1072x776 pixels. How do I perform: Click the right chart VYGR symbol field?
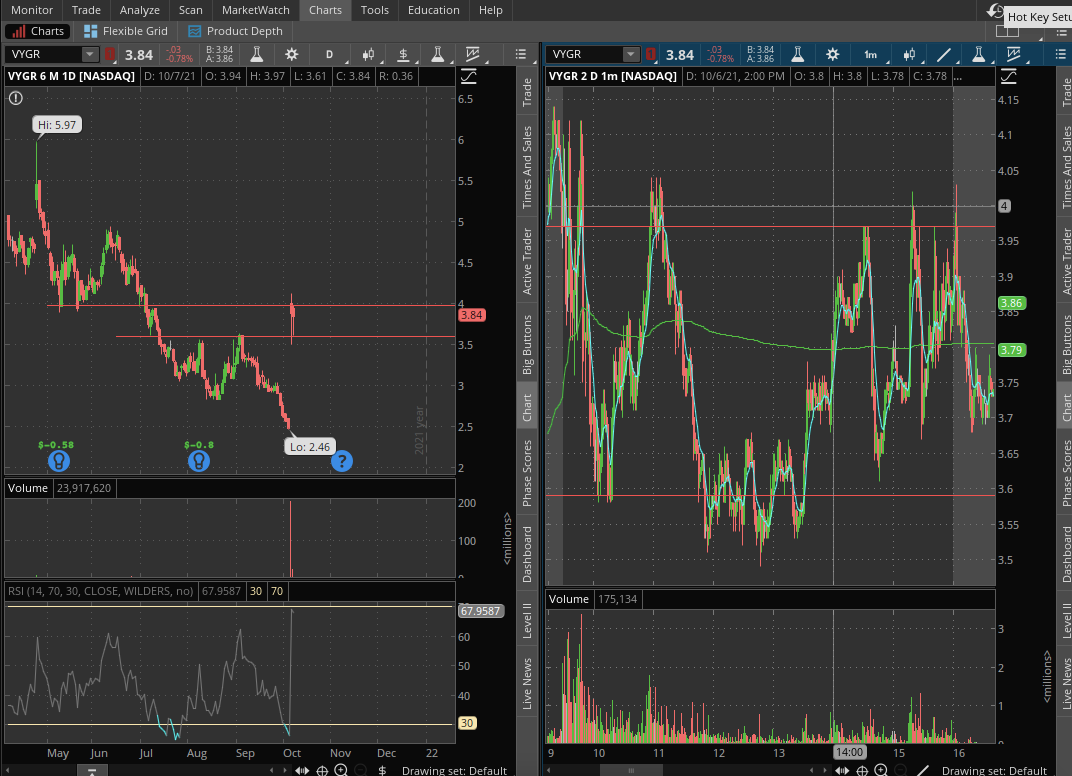pyautogui.click(x=585, y=54)
